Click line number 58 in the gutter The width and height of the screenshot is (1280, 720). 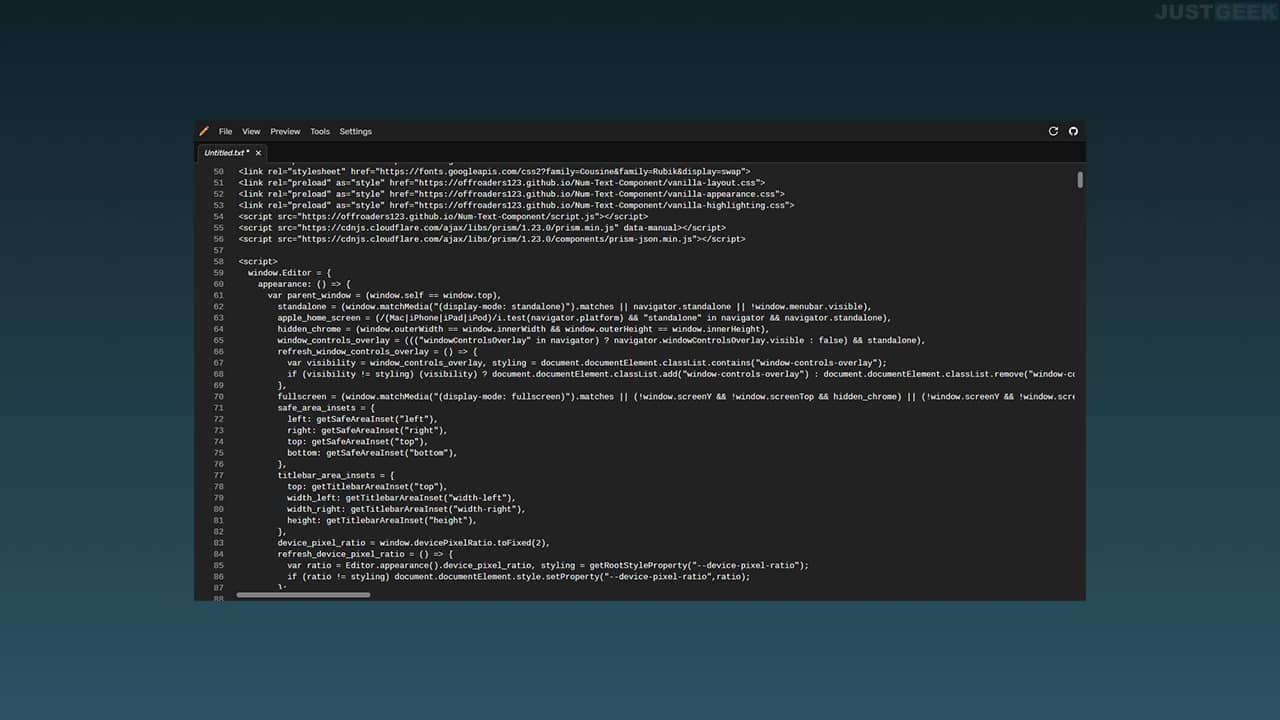219,262
